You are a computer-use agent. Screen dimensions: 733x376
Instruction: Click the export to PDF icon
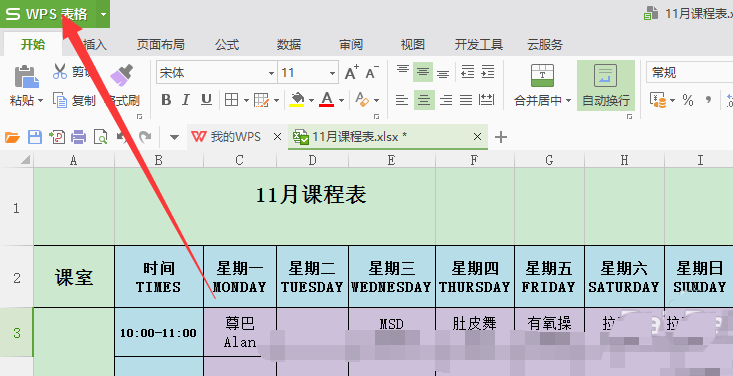pos(57,137)
